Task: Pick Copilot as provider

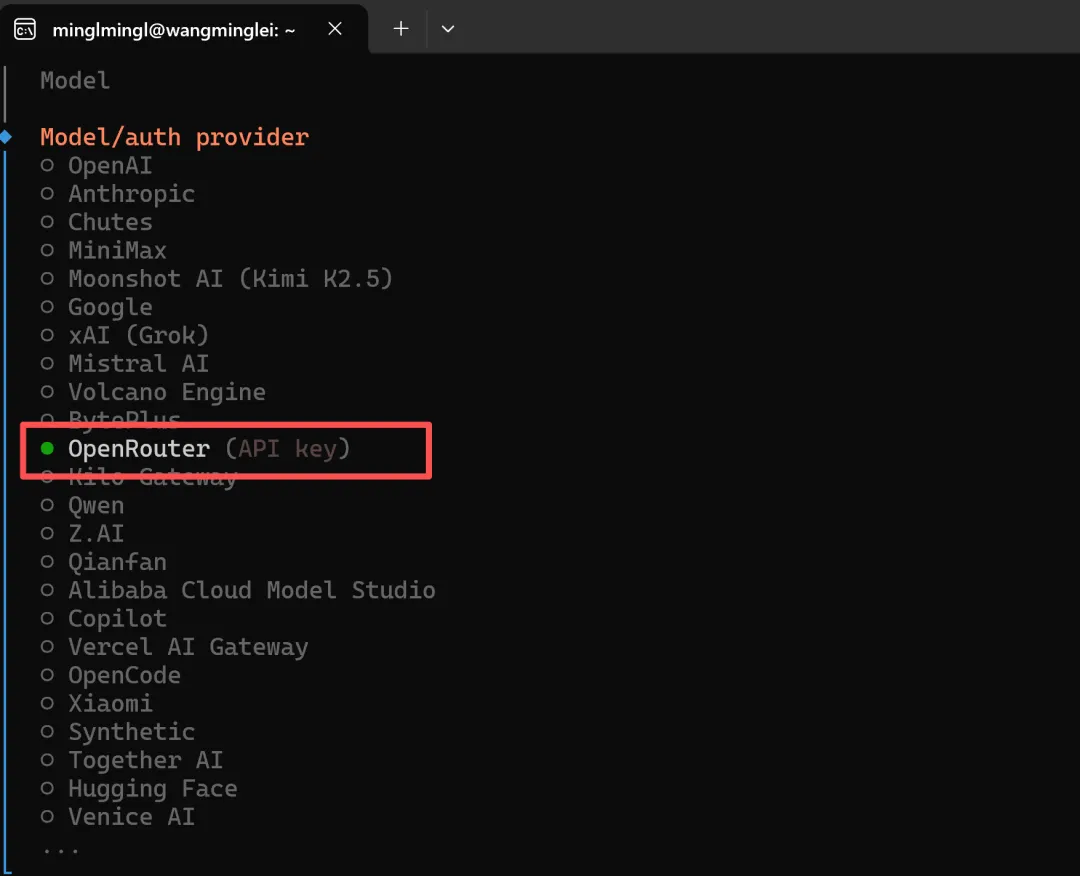Action: (103, 618)
